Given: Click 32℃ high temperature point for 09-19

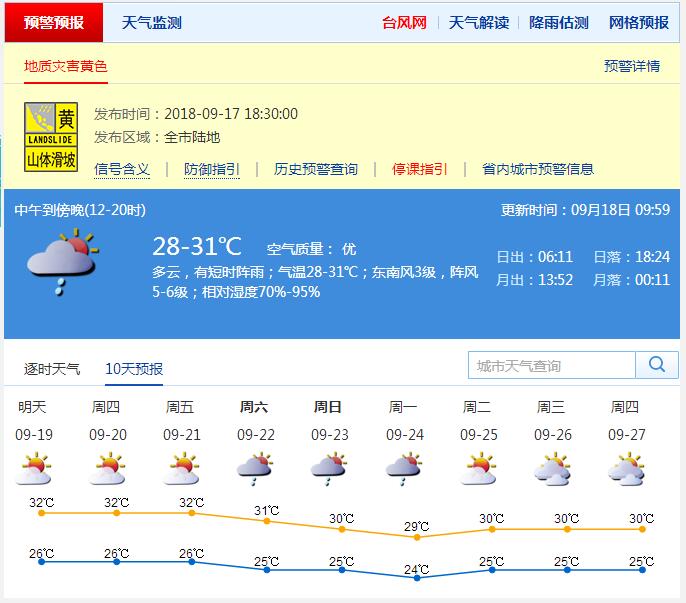Looking at the screenshot, I should point(41,512).
